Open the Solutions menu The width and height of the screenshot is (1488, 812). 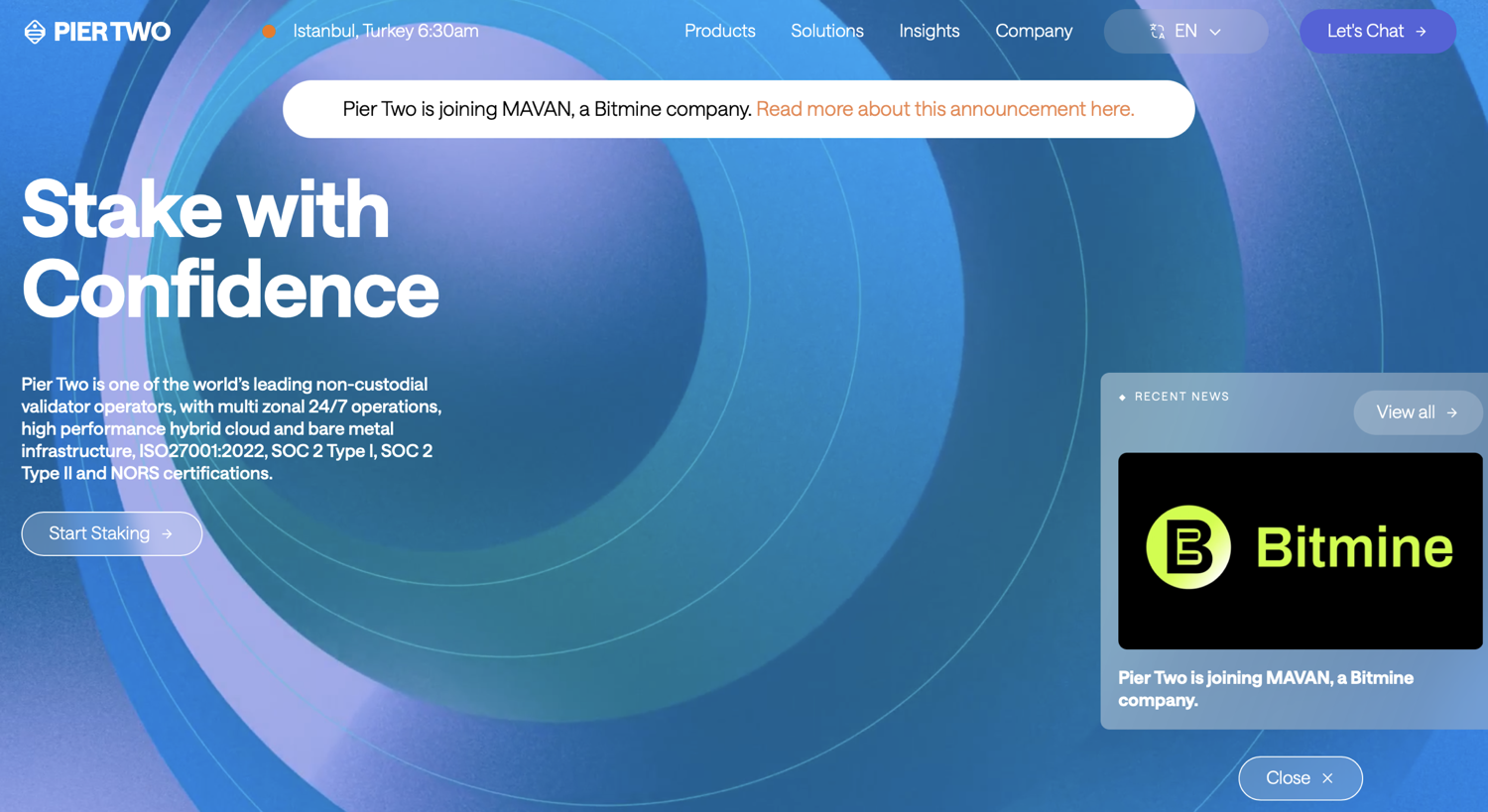point(827,32)
